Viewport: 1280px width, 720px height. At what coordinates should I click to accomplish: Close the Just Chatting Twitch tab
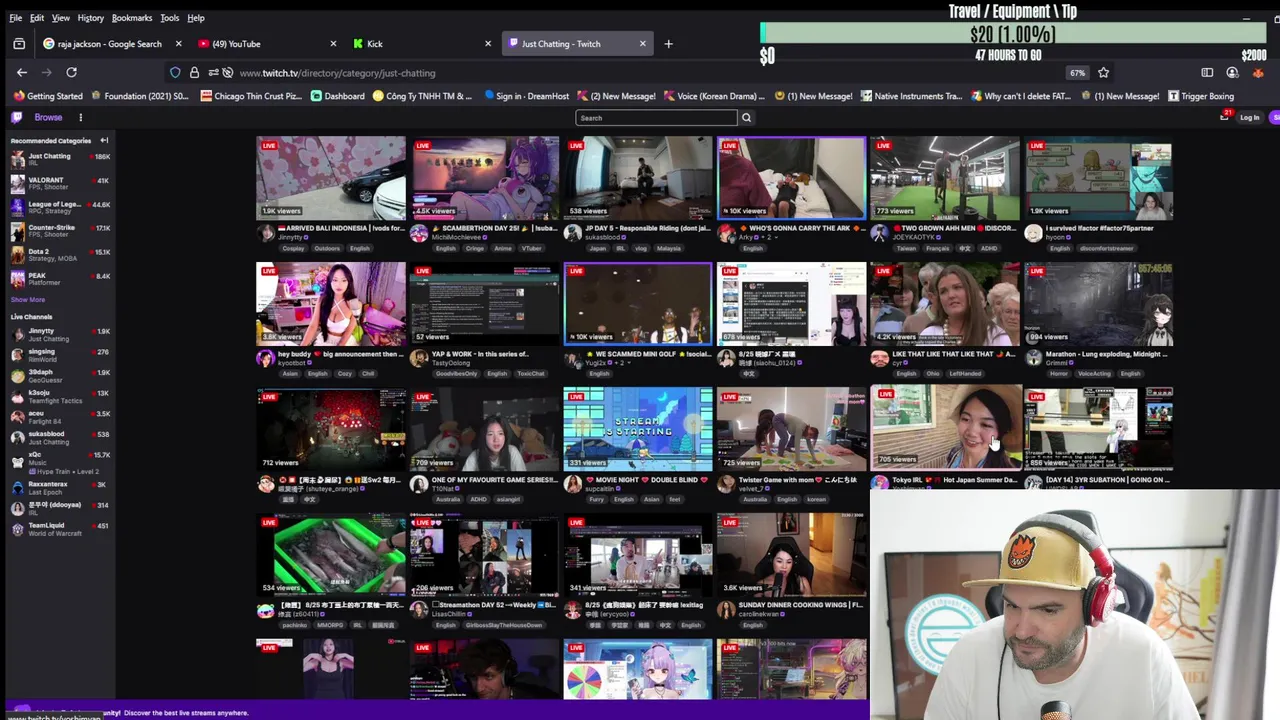click(642, 44)
